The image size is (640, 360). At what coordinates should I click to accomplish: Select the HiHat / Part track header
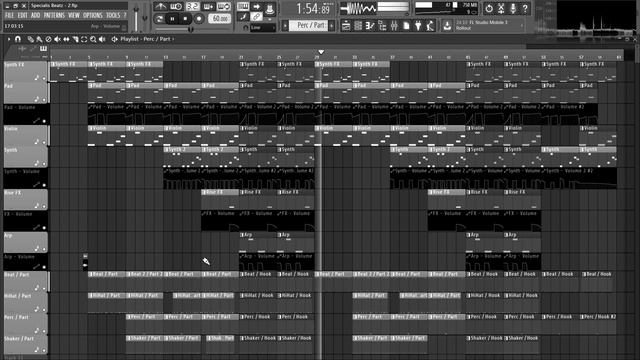[x=25, y=303]
